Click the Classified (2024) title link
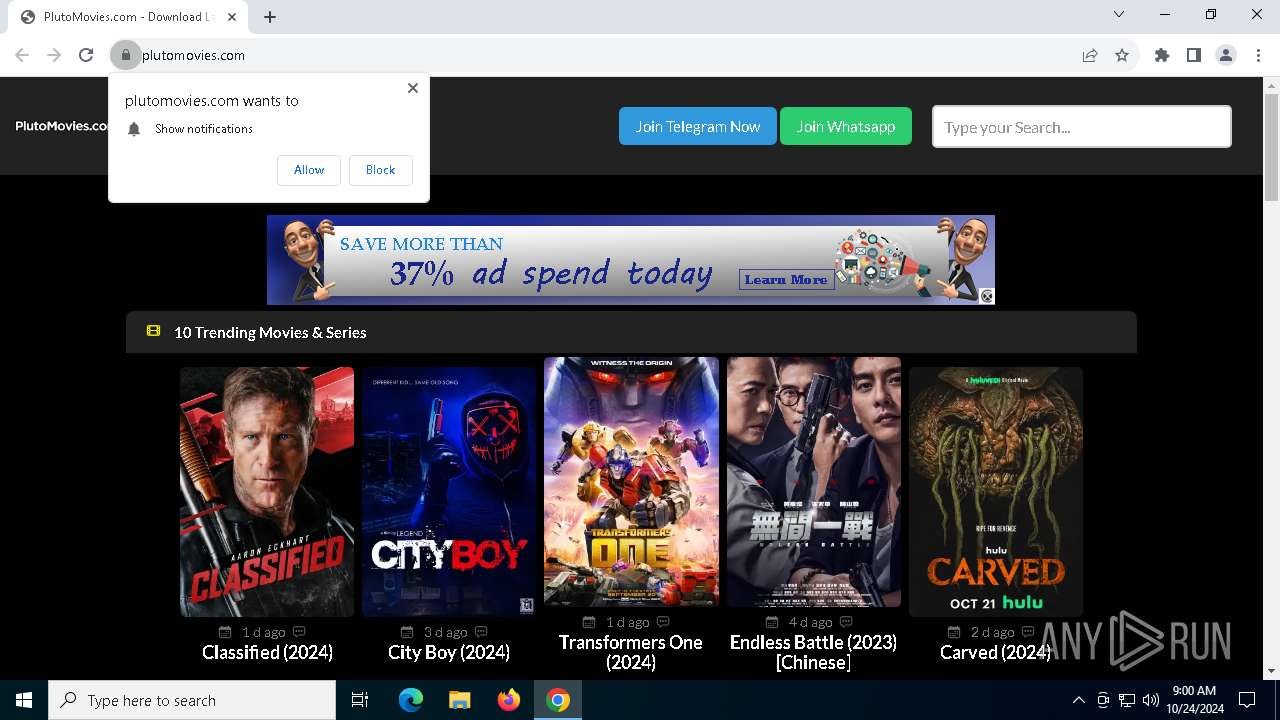Viewport: 1280px width, 720px height. (267, 652)
